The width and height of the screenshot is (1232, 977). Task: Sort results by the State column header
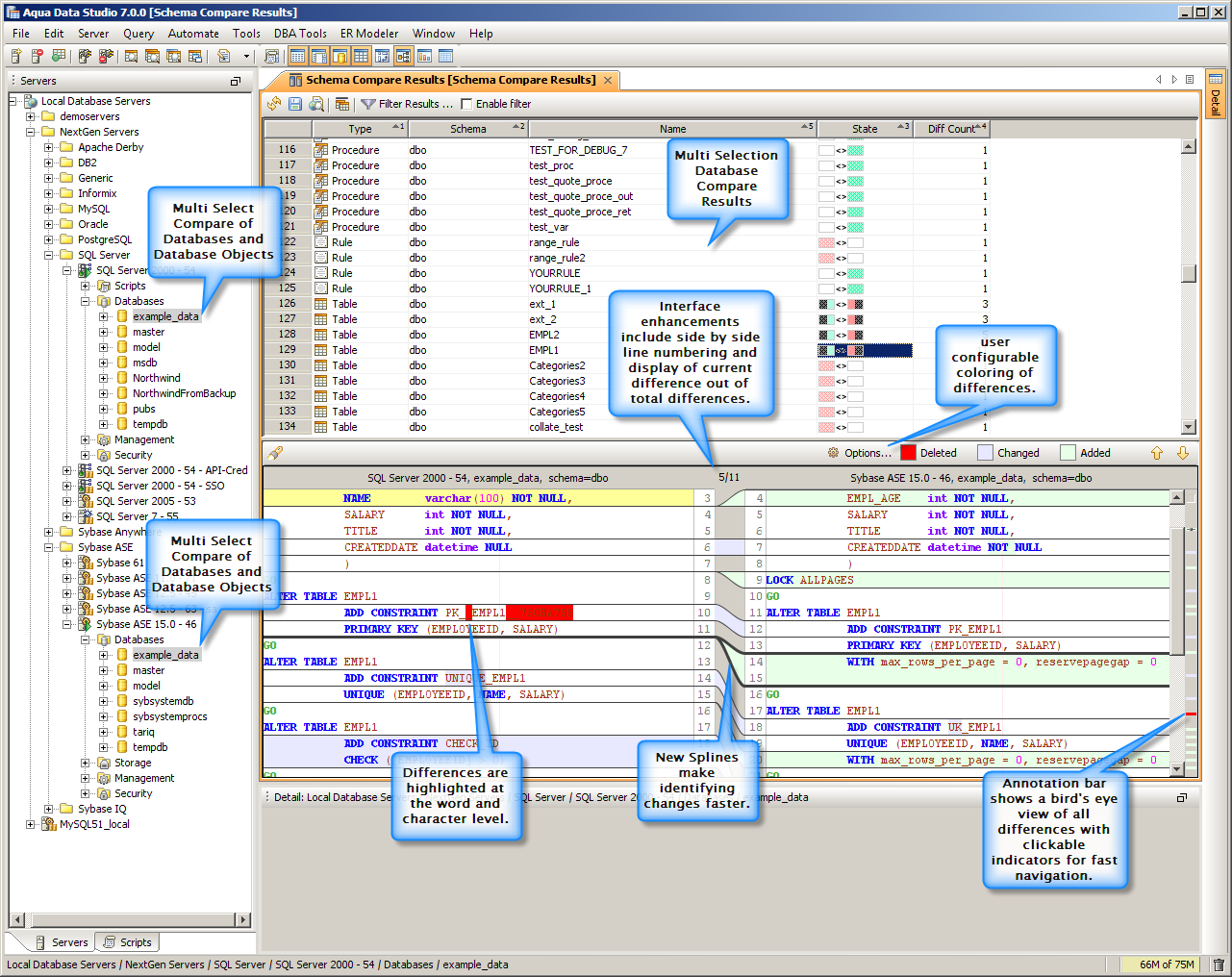pos(865,129)
